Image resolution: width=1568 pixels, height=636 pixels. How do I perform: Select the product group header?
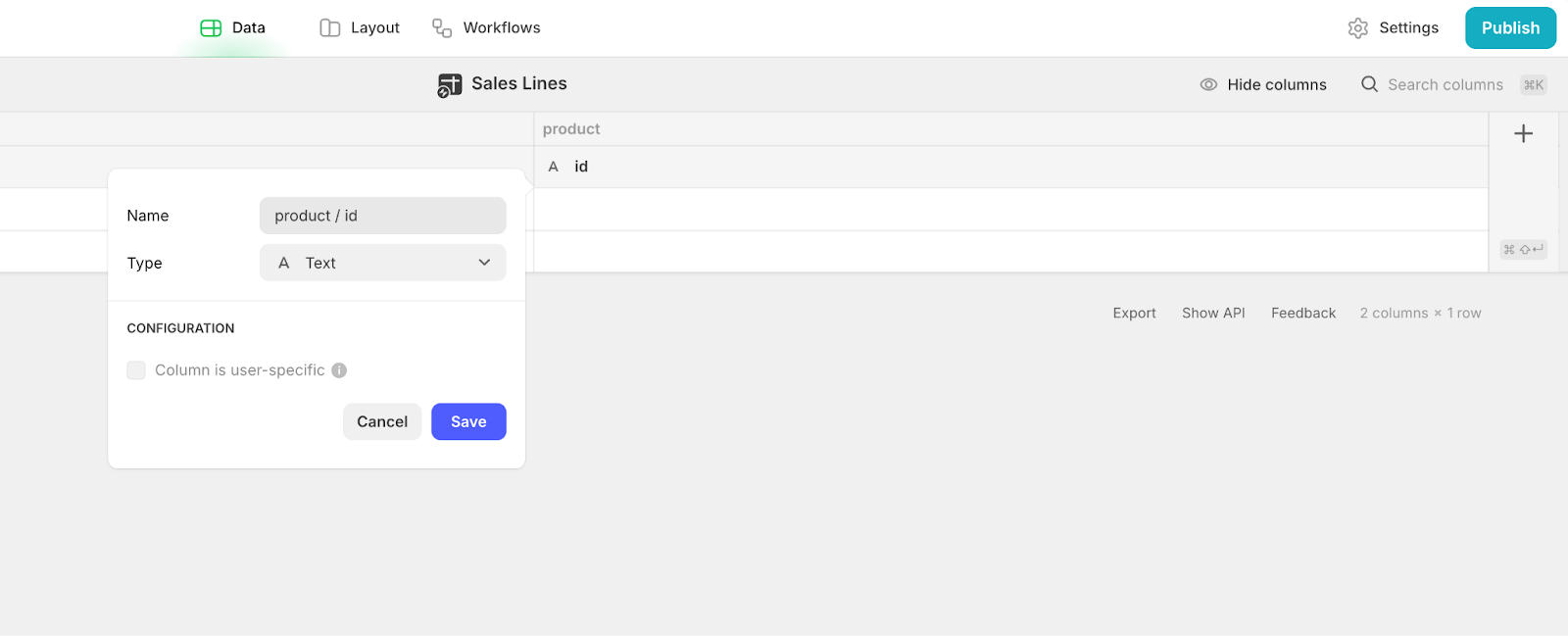click(x=571, y=128)
